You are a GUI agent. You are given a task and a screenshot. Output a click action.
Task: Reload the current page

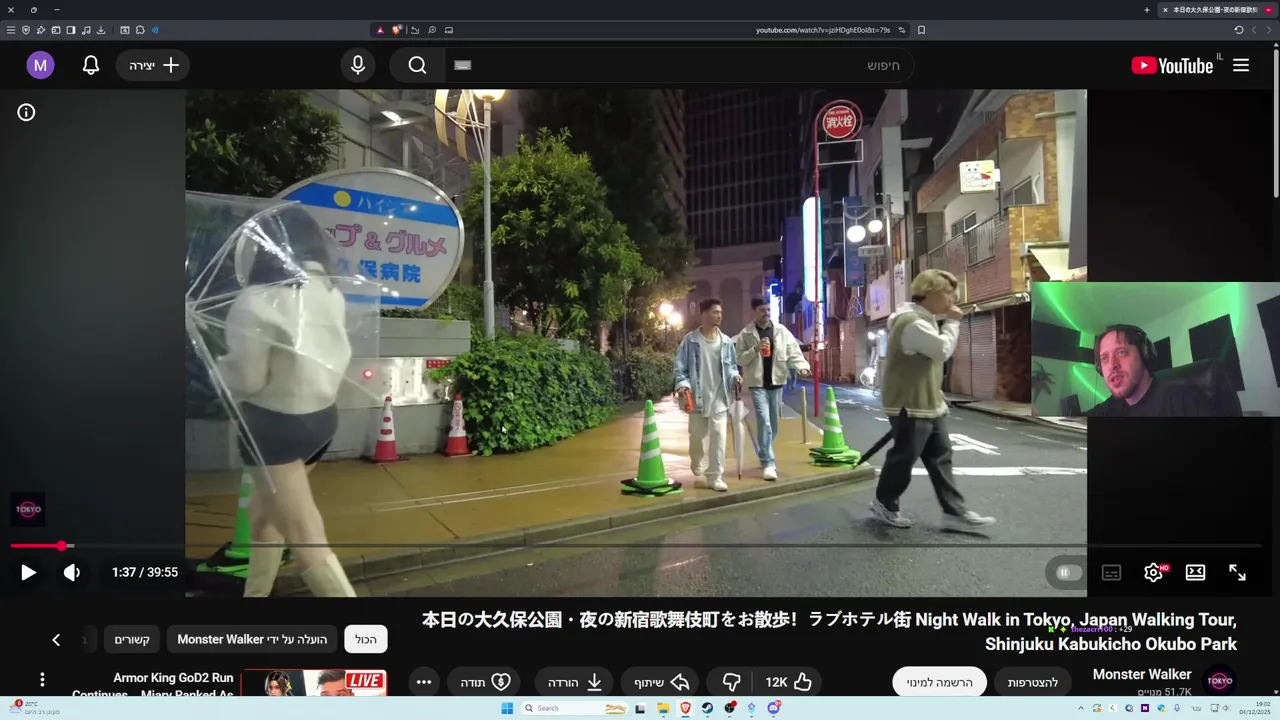pyautogui.click(x=1238, y=30)
